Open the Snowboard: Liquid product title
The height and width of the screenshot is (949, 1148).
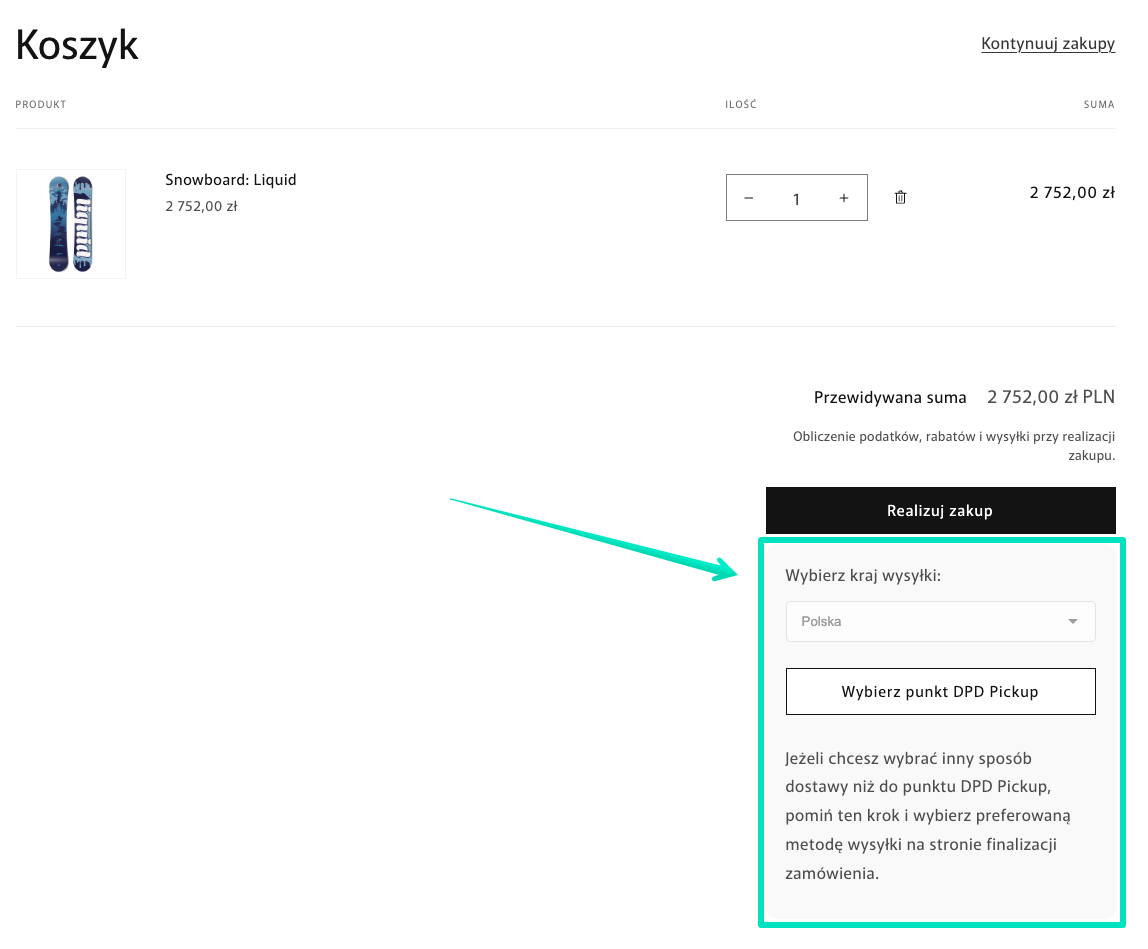pos(231,180)
